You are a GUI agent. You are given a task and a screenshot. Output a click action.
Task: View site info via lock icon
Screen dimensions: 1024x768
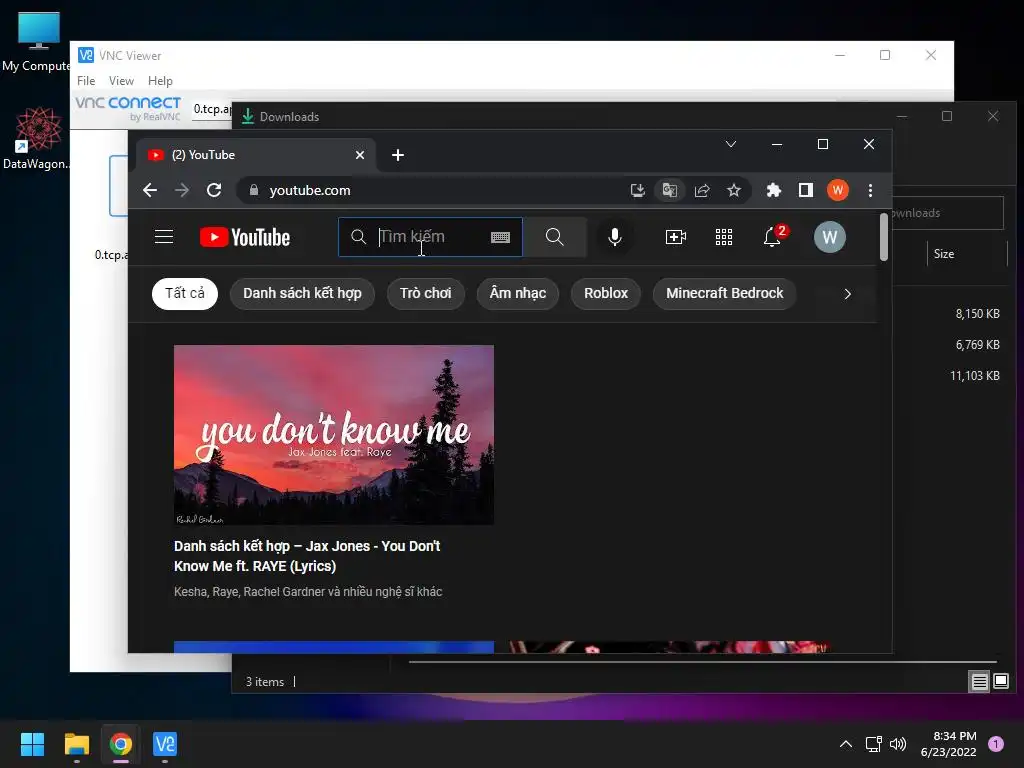coord(254,190)
